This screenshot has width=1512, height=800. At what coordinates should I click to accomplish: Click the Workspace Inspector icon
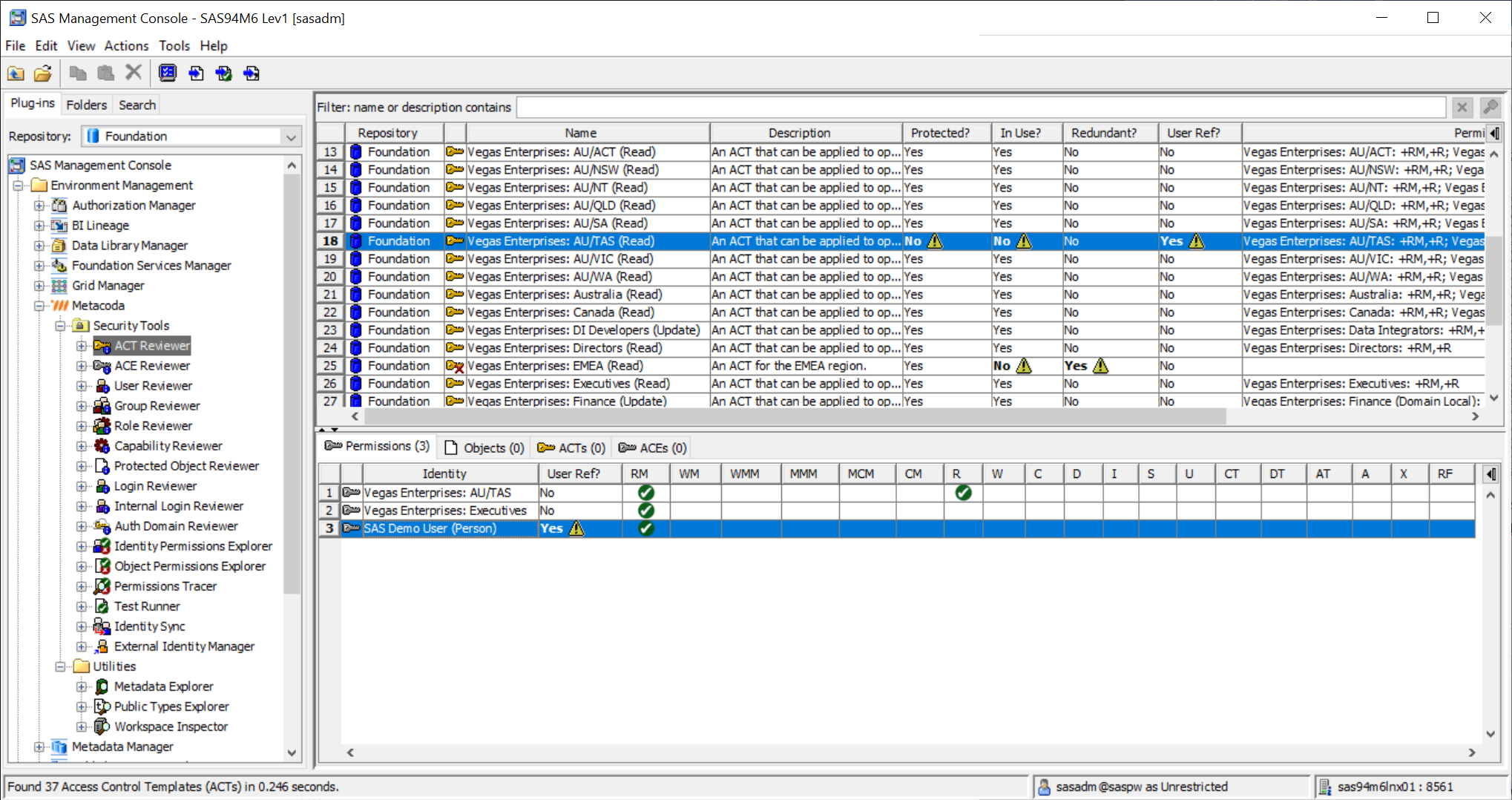coord(102,727)
